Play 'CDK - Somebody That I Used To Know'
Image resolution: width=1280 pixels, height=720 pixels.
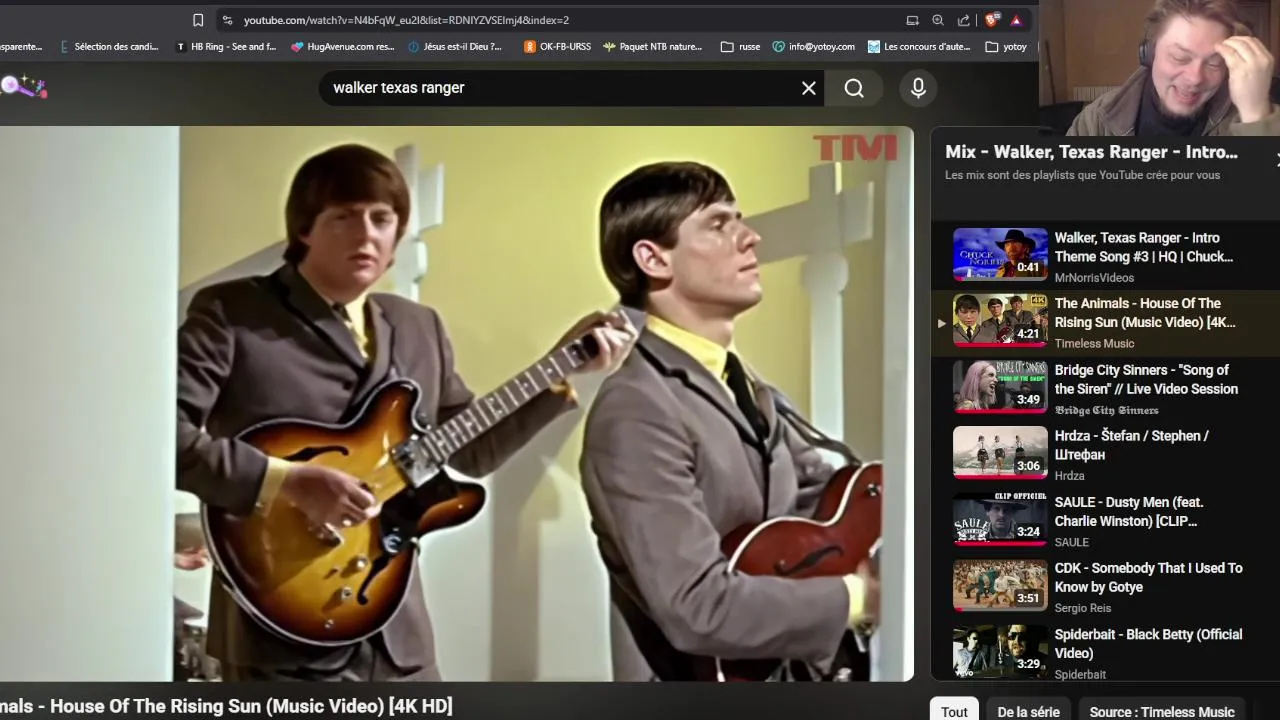pyautogui.click(x=1148, y=577)
